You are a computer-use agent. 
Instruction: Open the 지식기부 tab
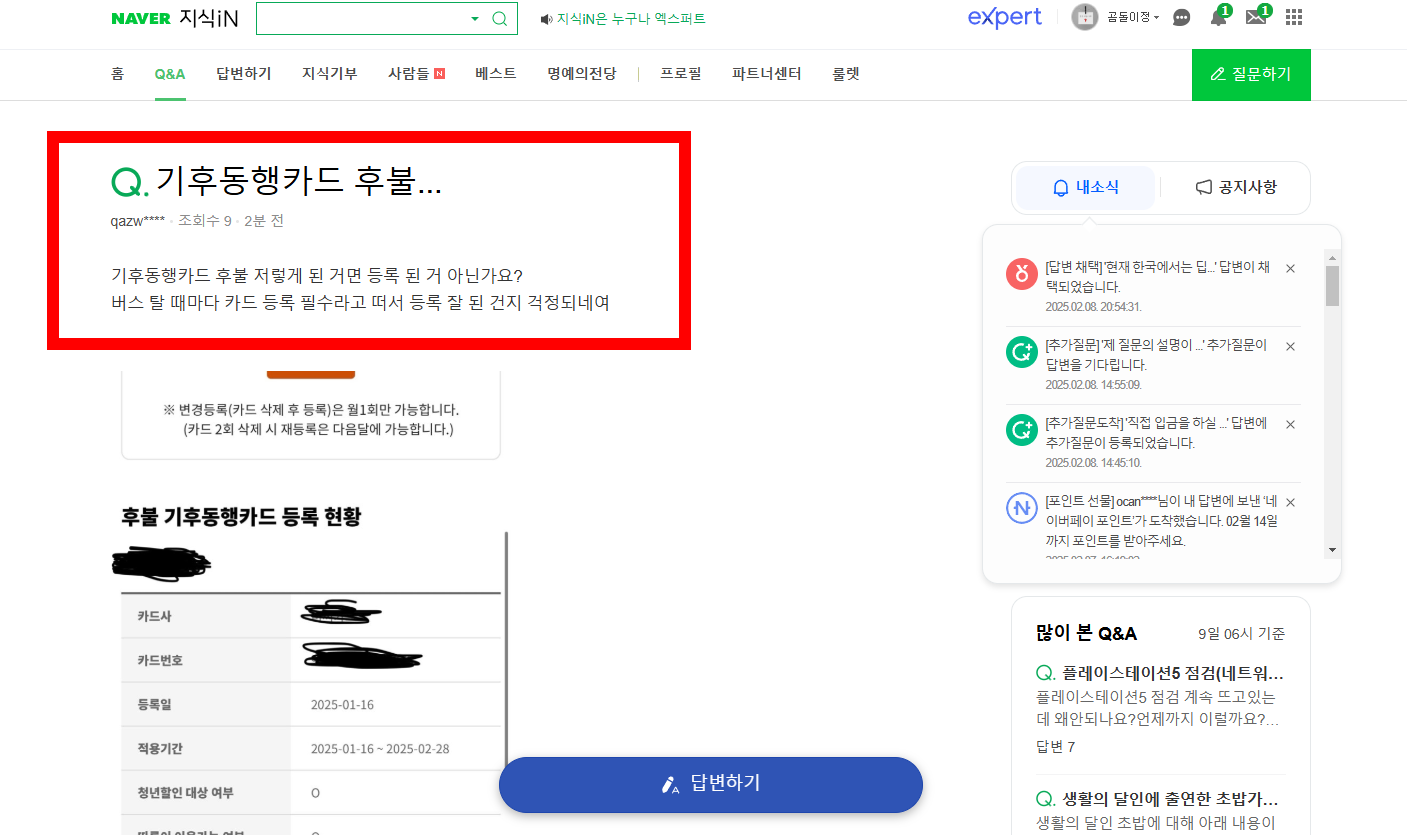pyautogui.click(x=330, y=74)
